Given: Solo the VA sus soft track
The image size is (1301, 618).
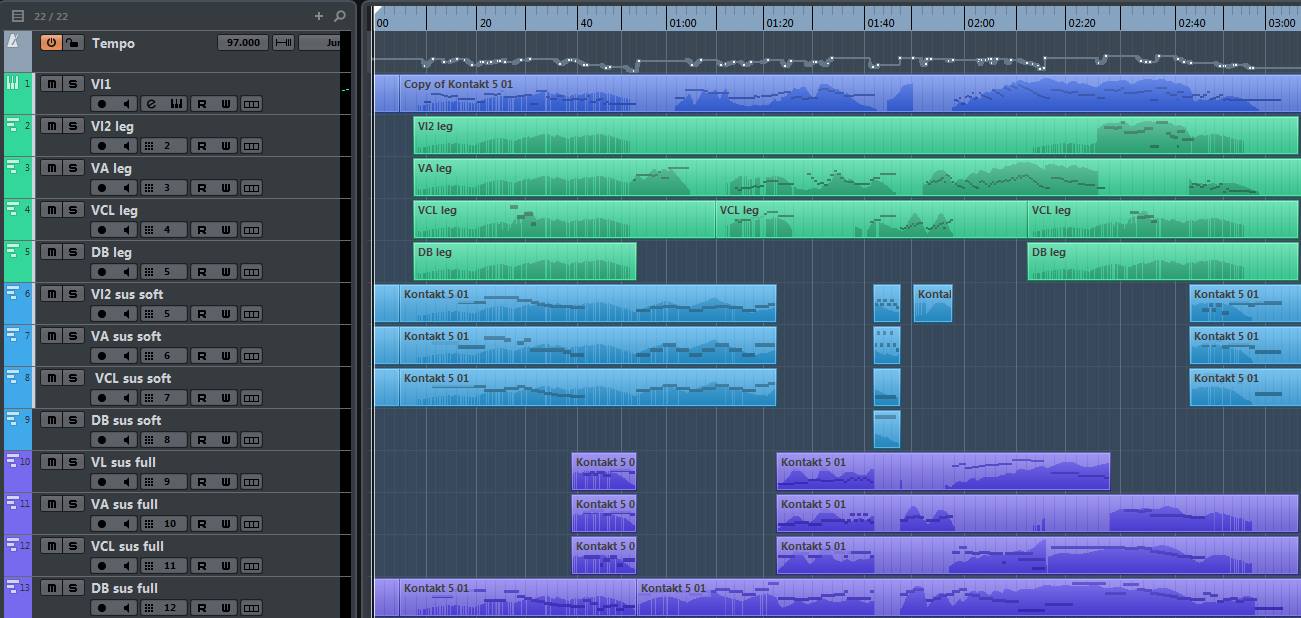Looking at the screenshot, I should click(x=72, y=336).
